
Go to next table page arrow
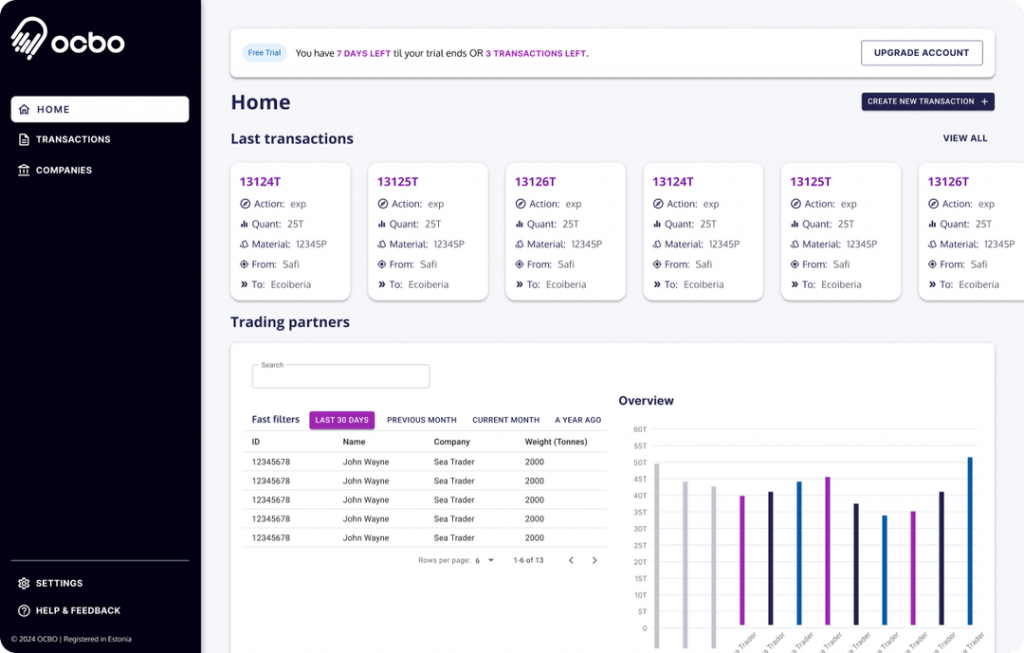[594, 561]
